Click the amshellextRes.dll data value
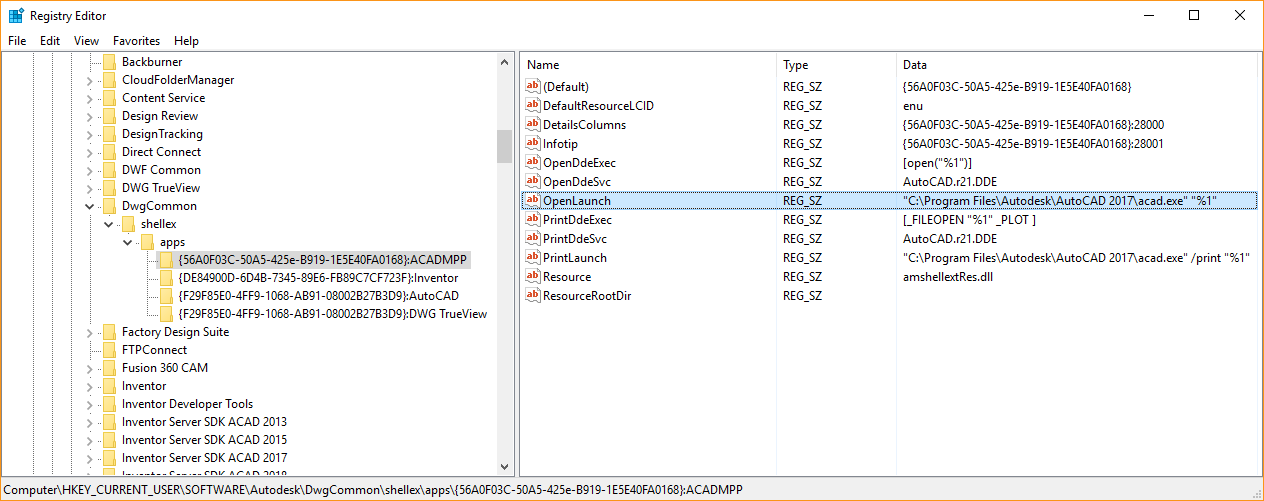The width and height of the screenshot is (1264, 501). click(x=947, y=277)
